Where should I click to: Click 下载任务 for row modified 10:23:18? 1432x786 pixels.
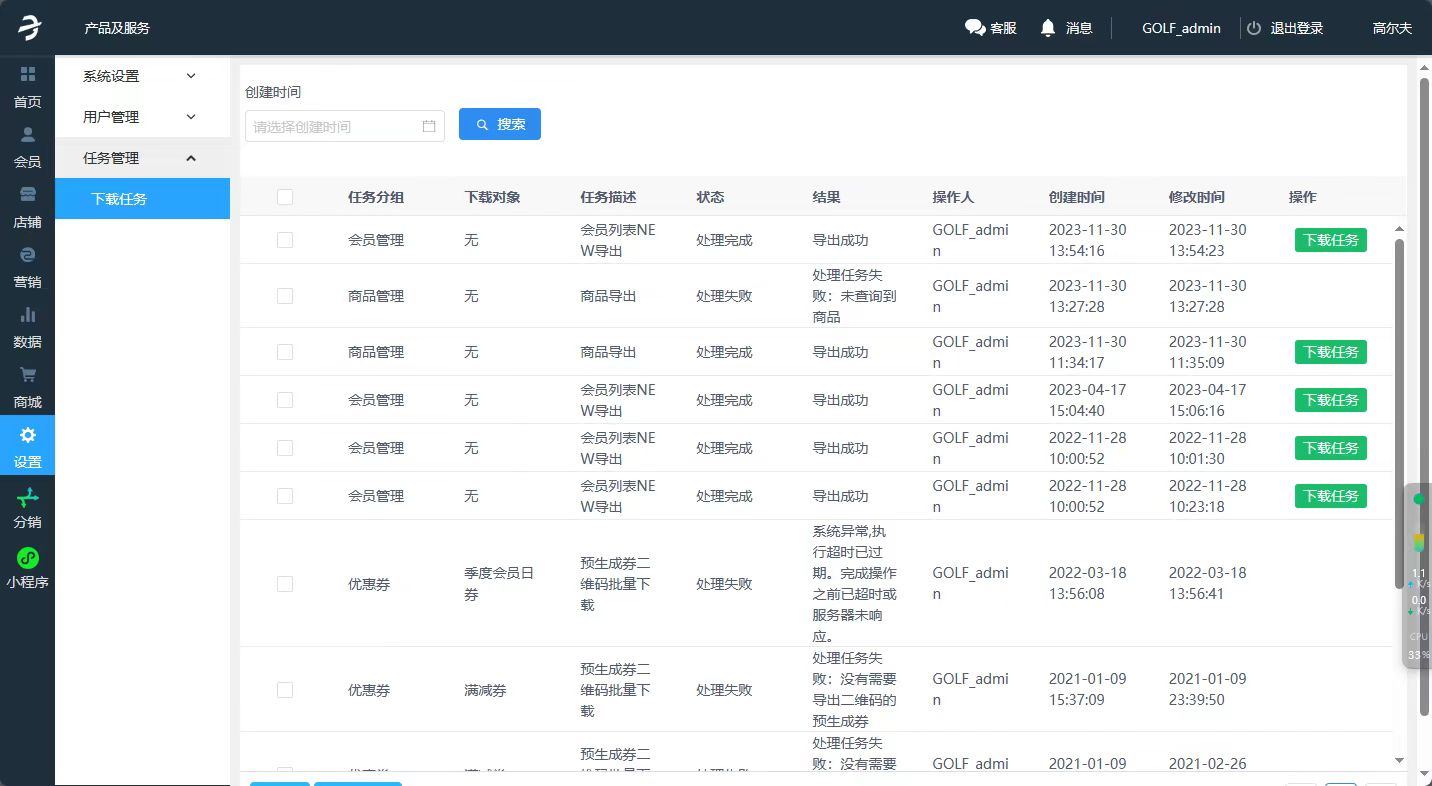(1330, 496)
